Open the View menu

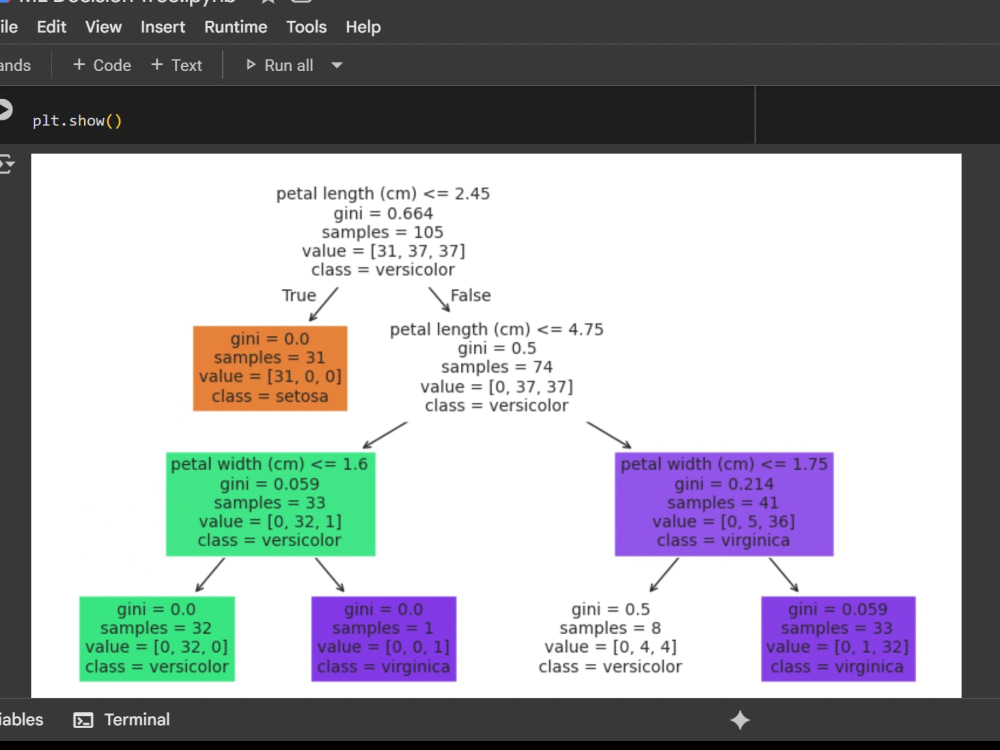(x=103, y=27)
